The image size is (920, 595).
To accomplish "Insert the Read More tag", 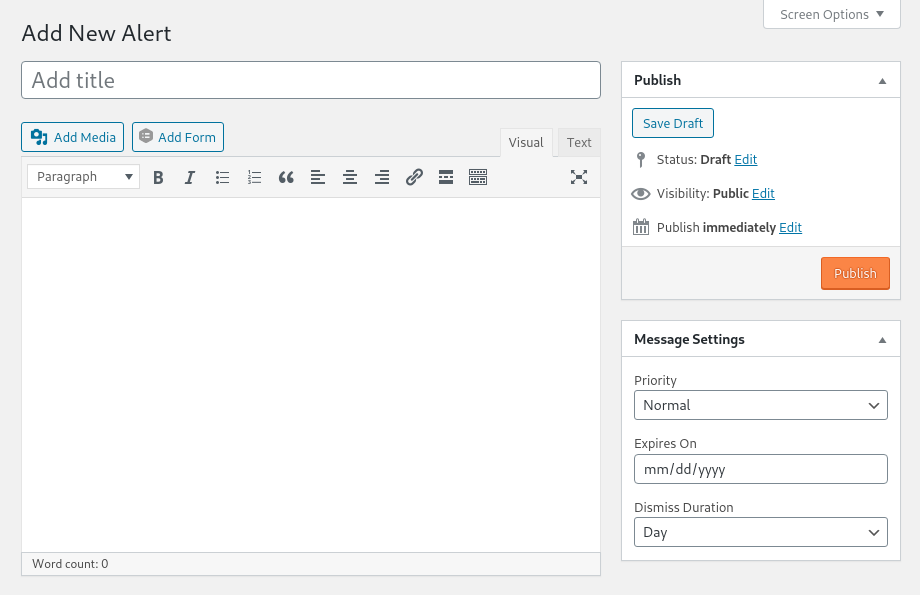I will click(x=446, y=177).
